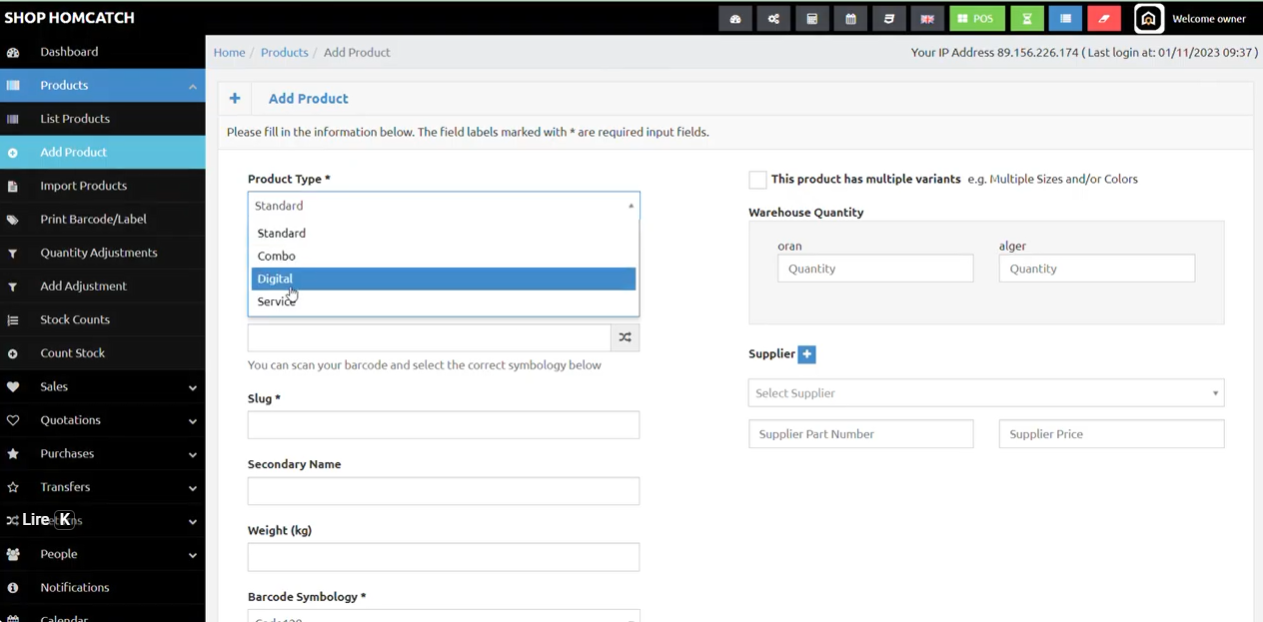
Task: Click the product code input field
Action: [429, 337]
